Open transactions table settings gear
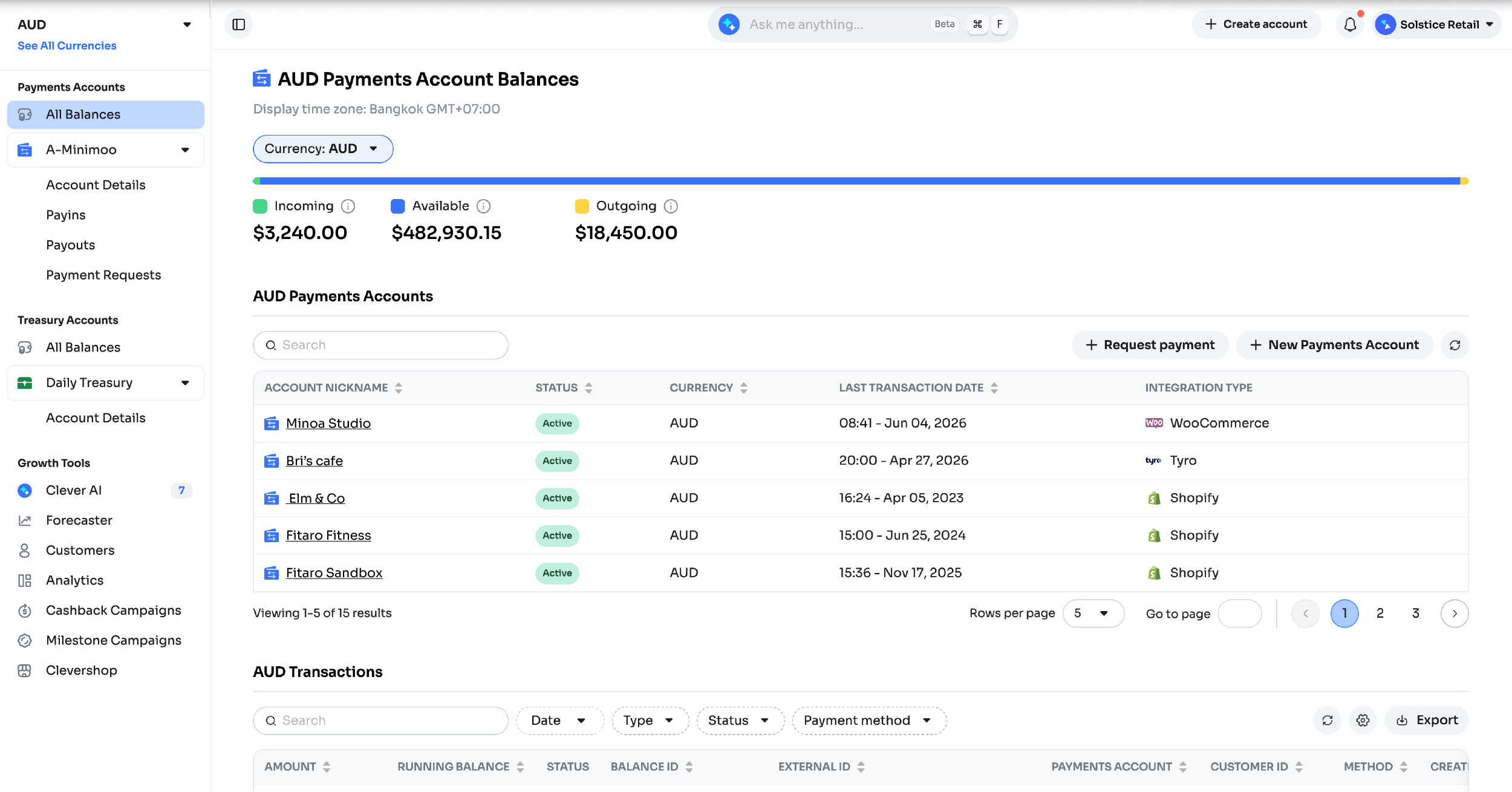 (1363, 720)
